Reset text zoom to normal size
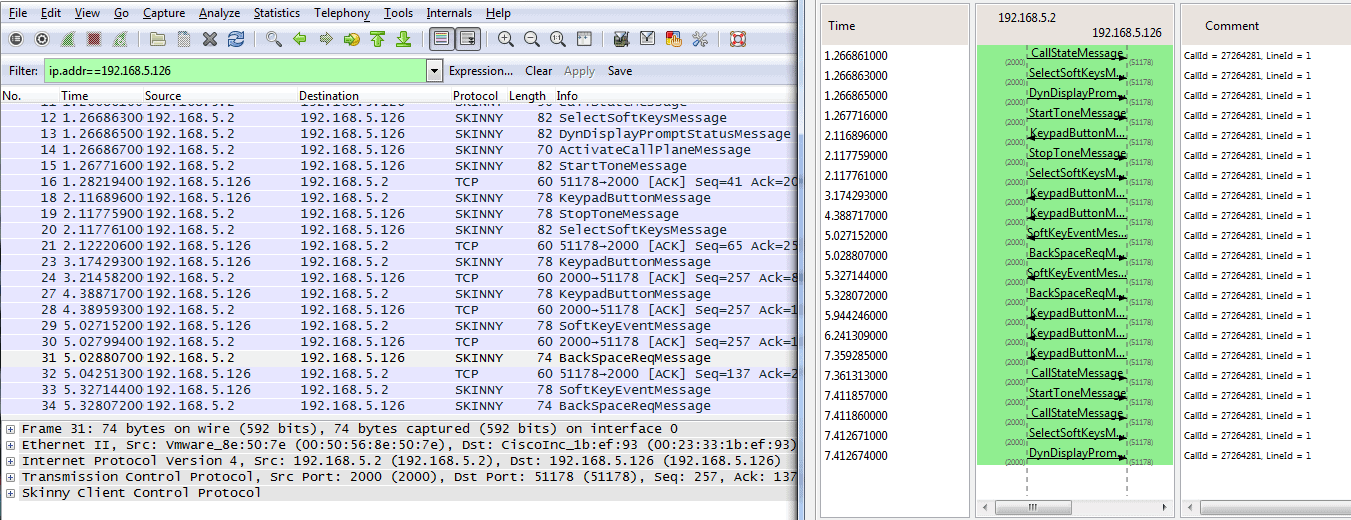 (558, 39)
